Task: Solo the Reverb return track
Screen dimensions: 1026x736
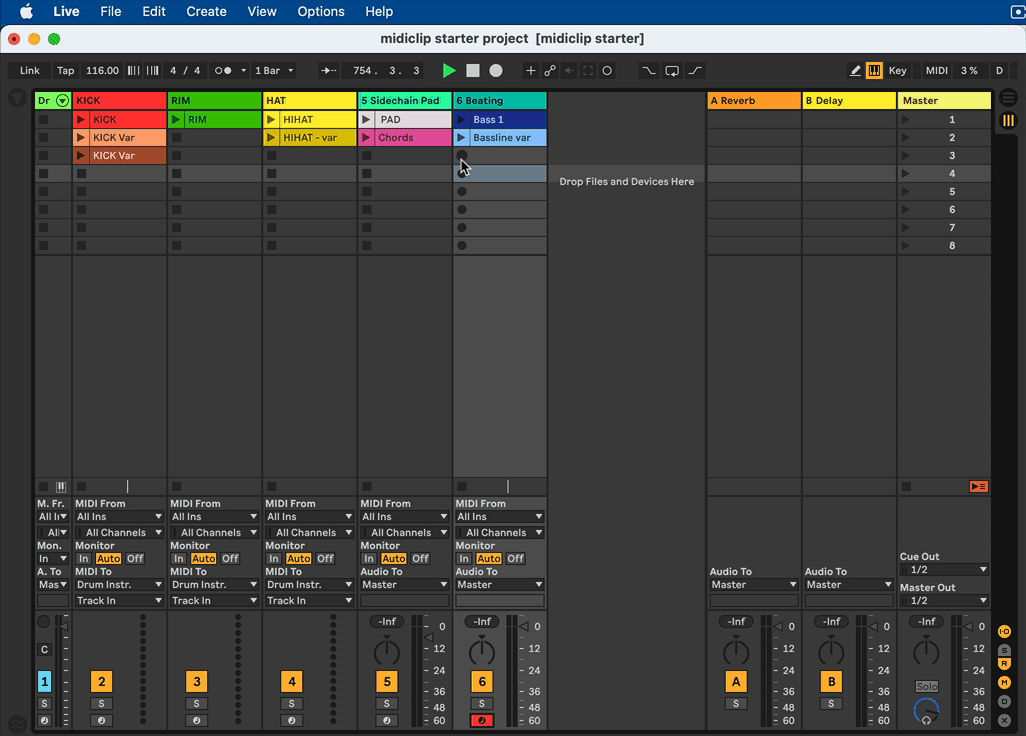Action: tap(736, 704)
